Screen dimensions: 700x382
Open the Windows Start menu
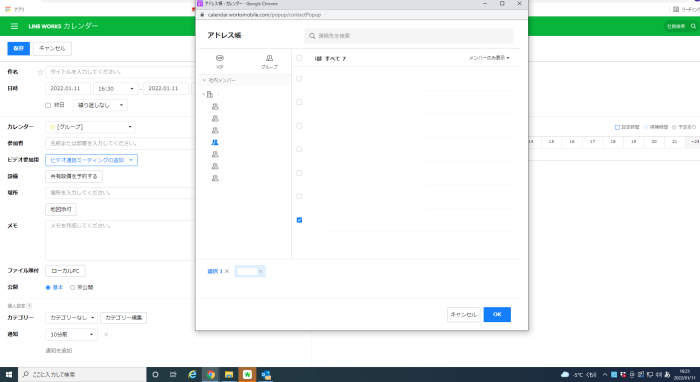(x=8, y=374)
